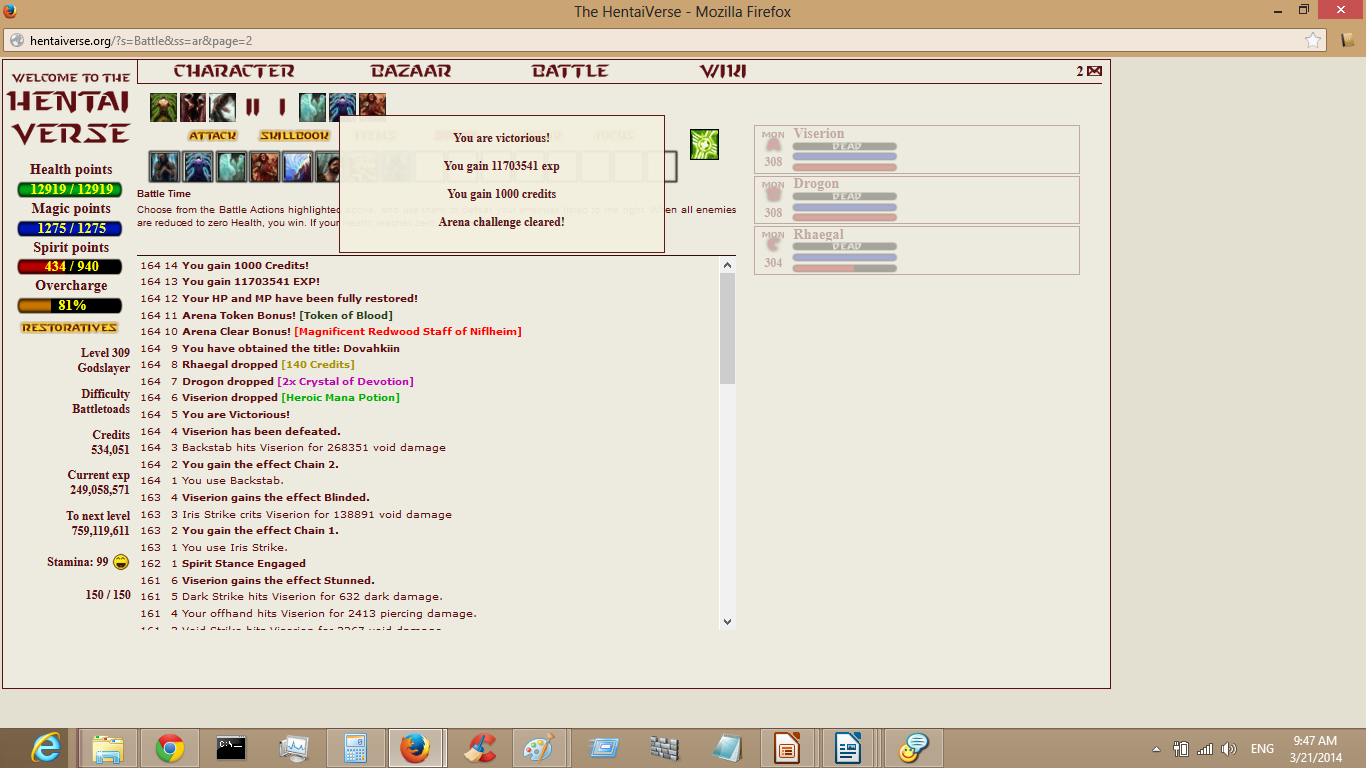The image size is (1366, 768).
Task: Click the green-haired effect icon in the top status row
Action: 163,106
